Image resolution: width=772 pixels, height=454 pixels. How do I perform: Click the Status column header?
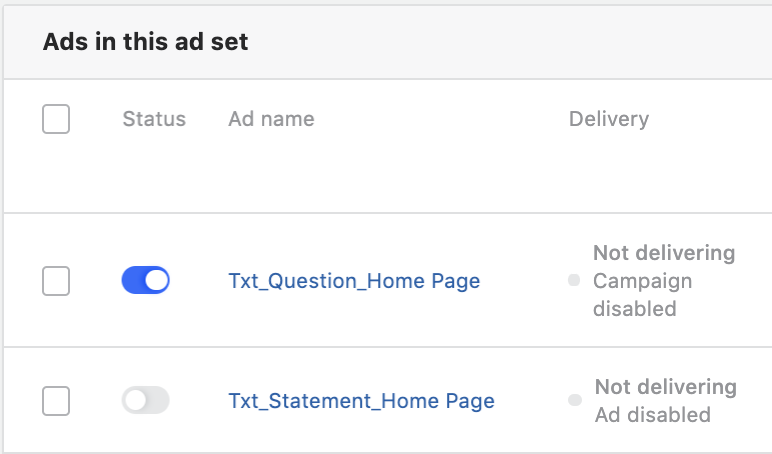154,119
